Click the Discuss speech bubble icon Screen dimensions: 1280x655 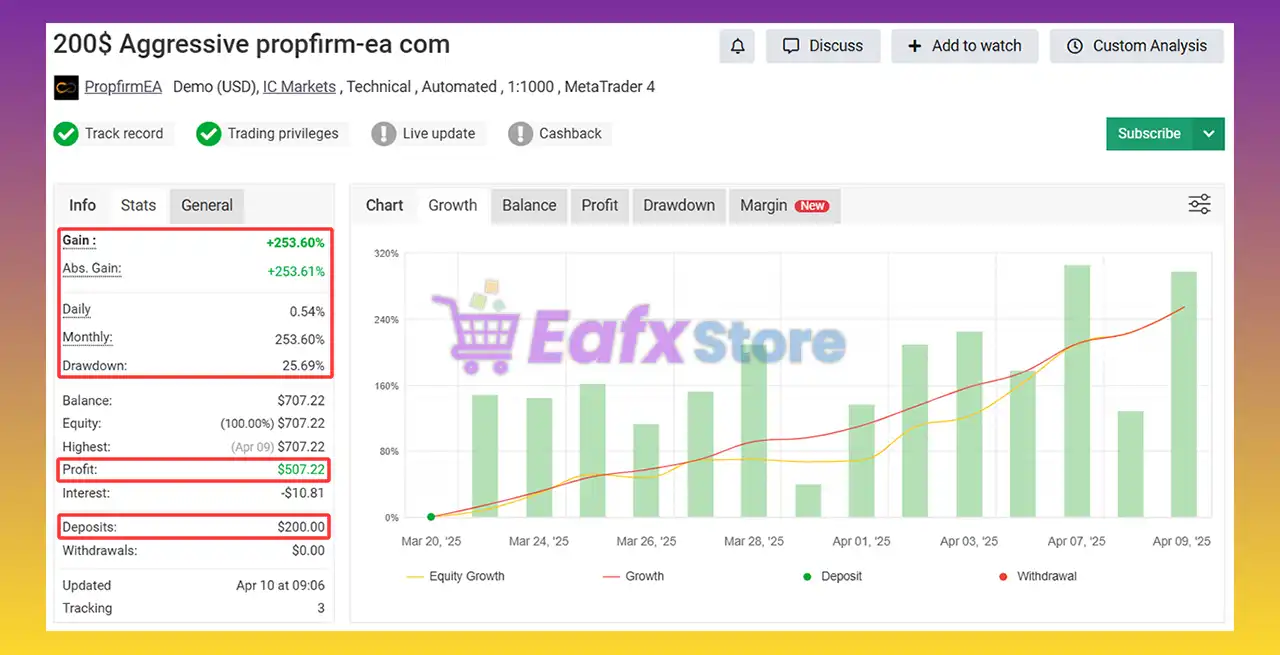pyautogui.click(x=791, y=45)
